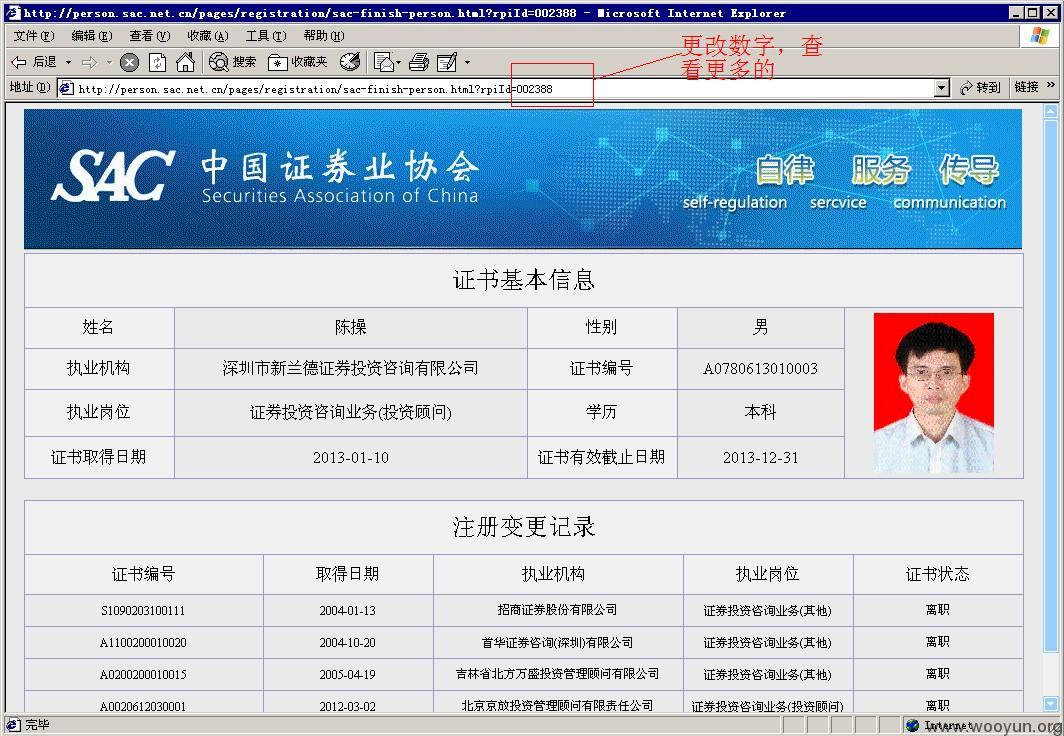This screenshot has width=1064, height=736.
Task: Click the IE icon in the title bar
Action: [x=13, y=12]
